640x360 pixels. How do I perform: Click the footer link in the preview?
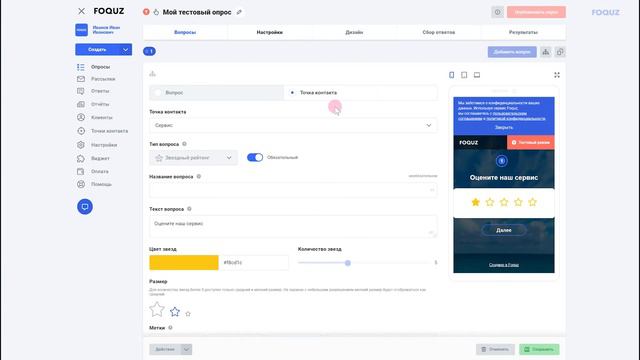[x=504, y=265]
